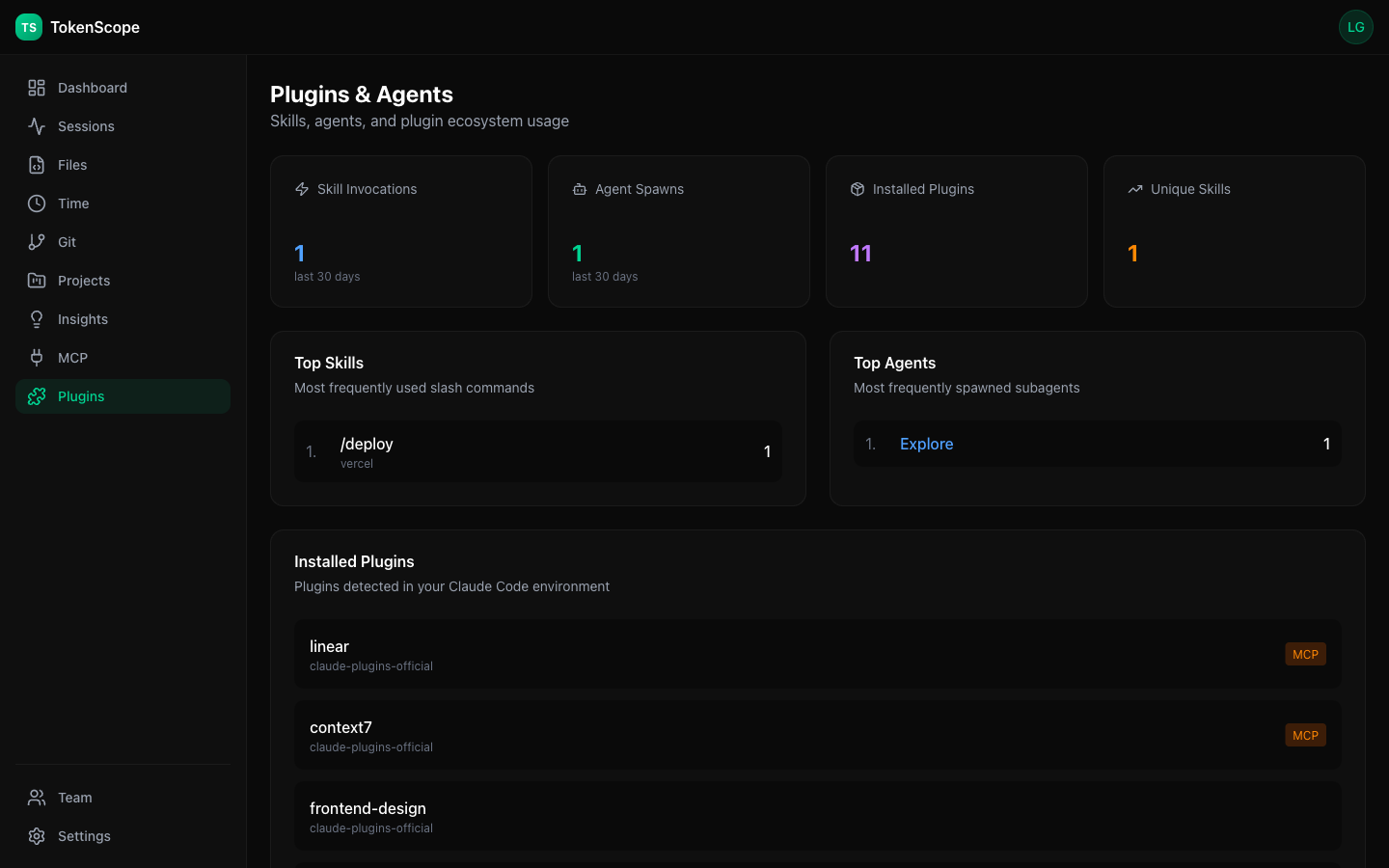This screenshot has height=868, width=1389.
Task: Click the lightning icon on Skill Invocations card
Action: (x=301, y=189)
